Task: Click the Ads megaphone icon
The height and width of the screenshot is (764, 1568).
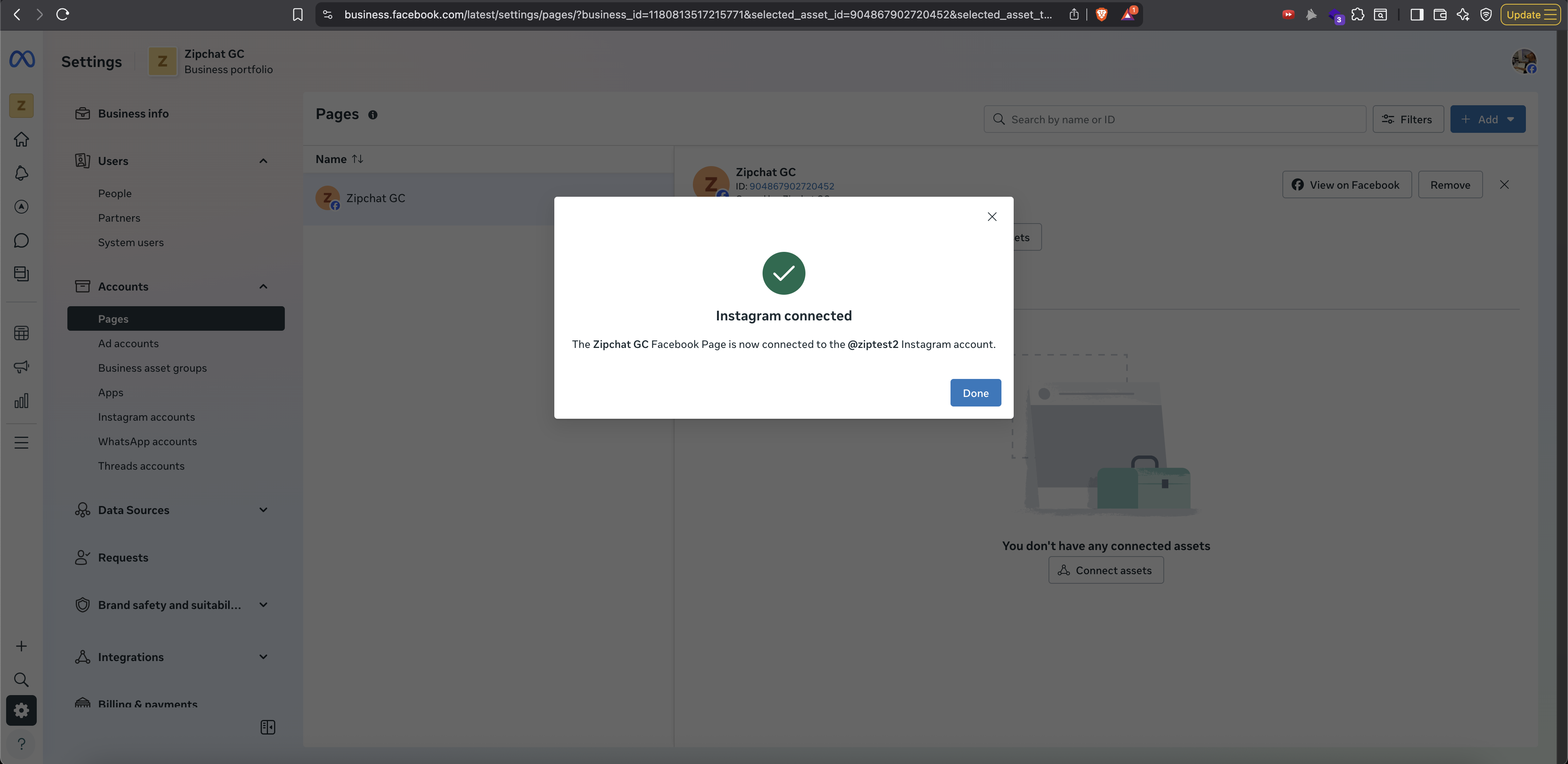Action: [x=21, y=366]
